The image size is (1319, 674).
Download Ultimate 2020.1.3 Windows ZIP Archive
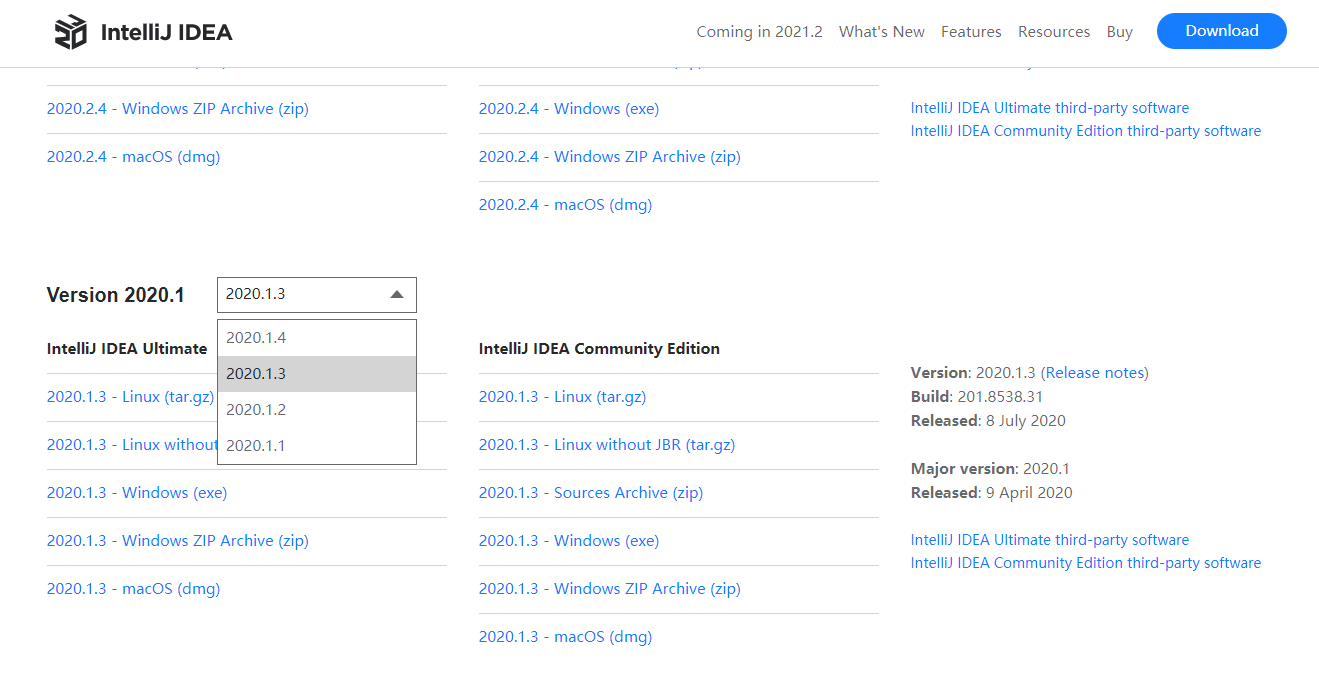pos(178,541)
